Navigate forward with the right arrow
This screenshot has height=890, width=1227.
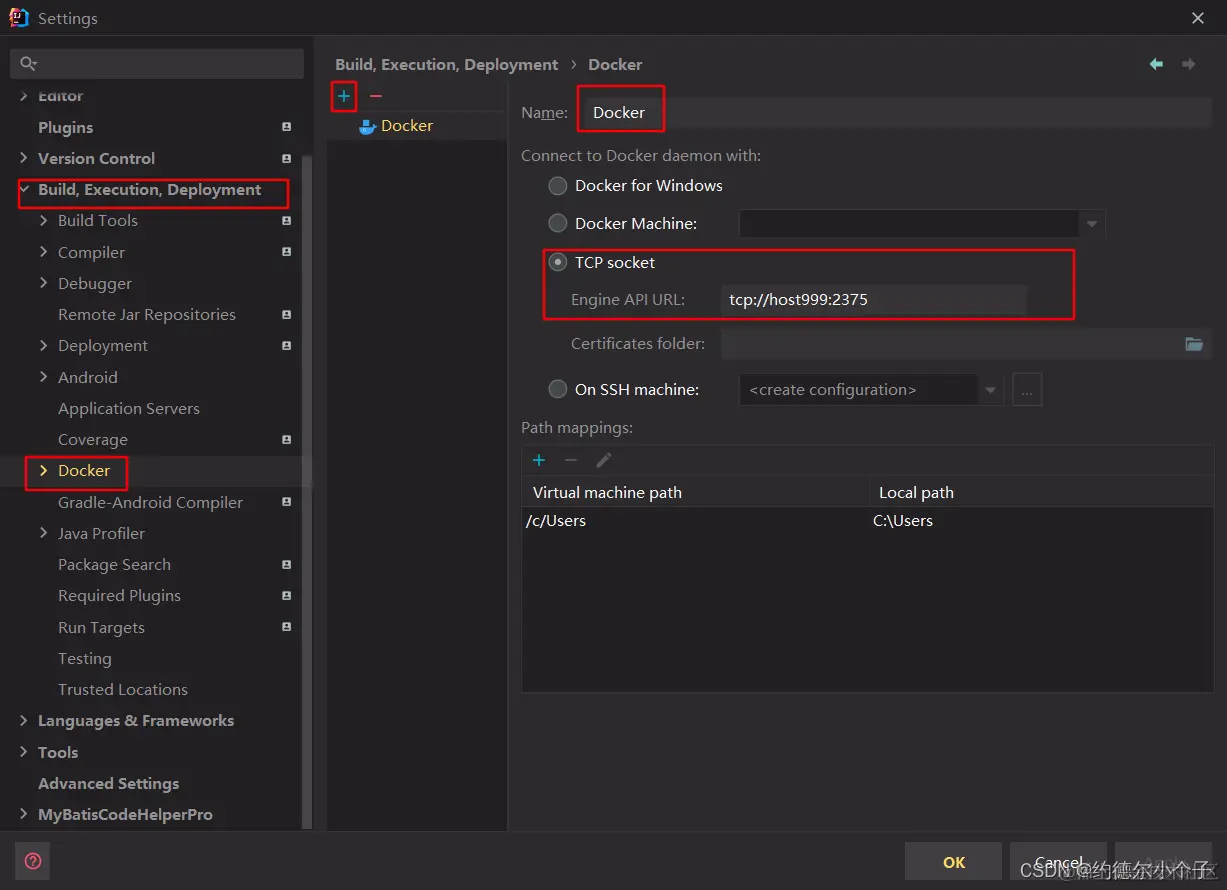point(1189,64)
